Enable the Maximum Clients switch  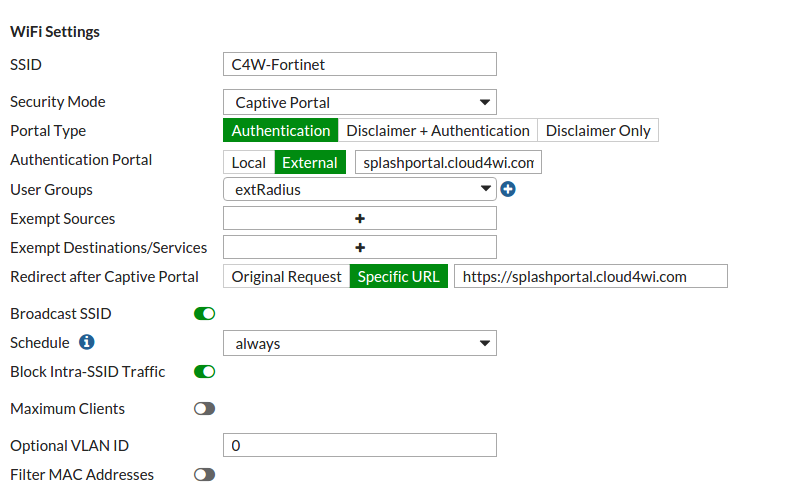tap(204, 409)
